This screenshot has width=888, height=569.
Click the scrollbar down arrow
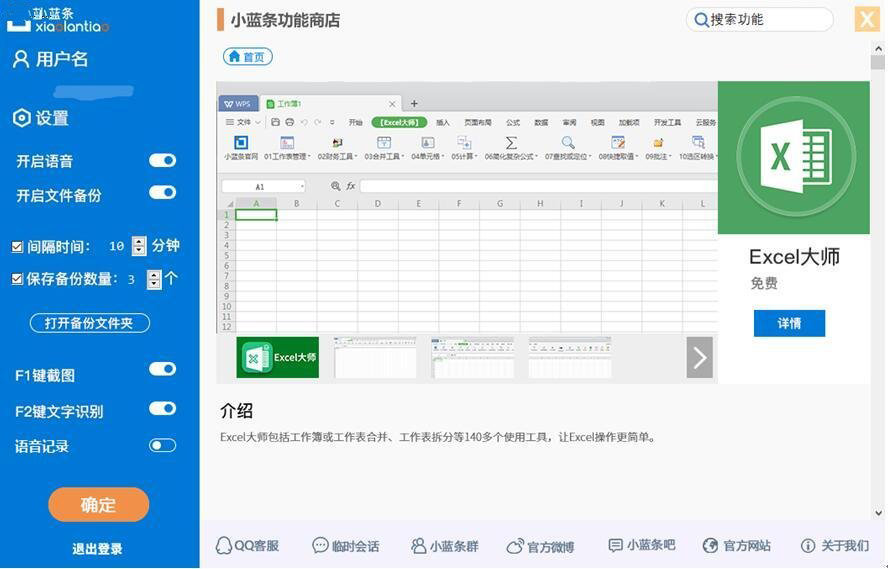(878, 513)
